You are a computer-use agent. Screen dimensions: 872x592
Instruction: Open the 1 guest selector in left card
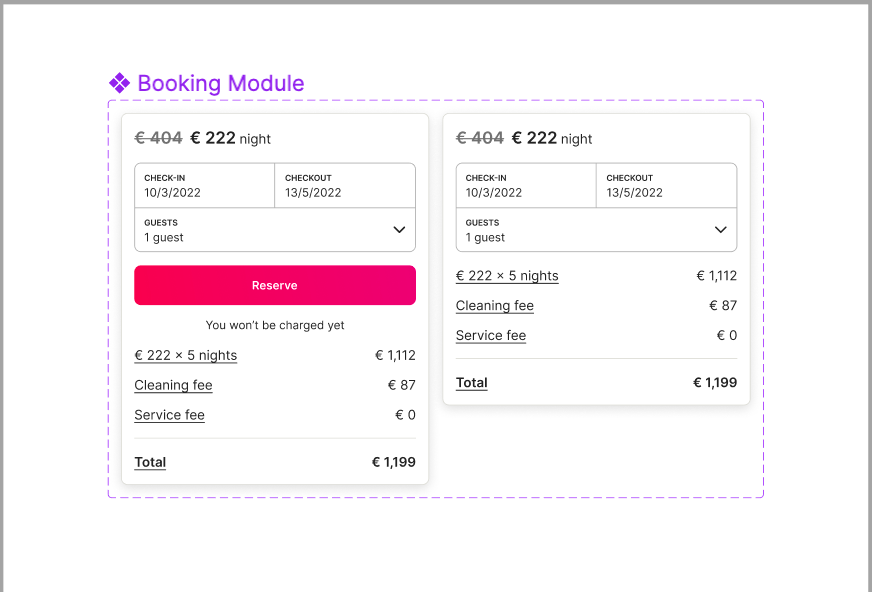(275, 230)
